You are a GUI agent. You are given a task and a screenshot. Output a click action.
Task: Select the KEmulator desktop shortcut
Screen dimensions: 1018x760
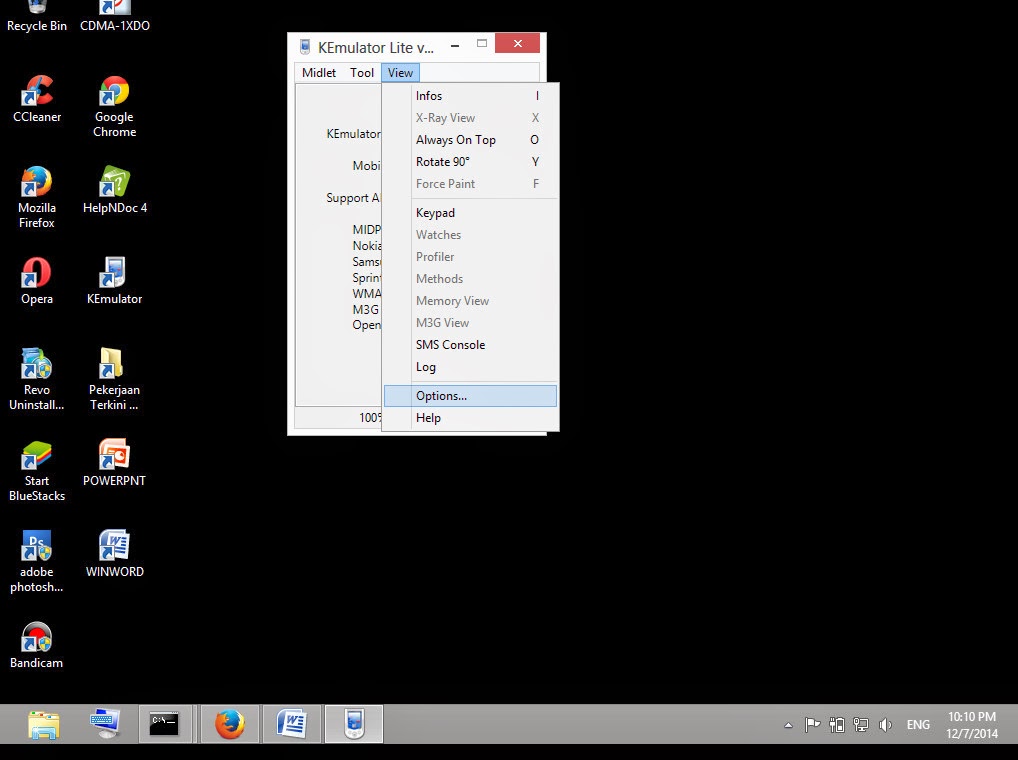tap(114, 281)
